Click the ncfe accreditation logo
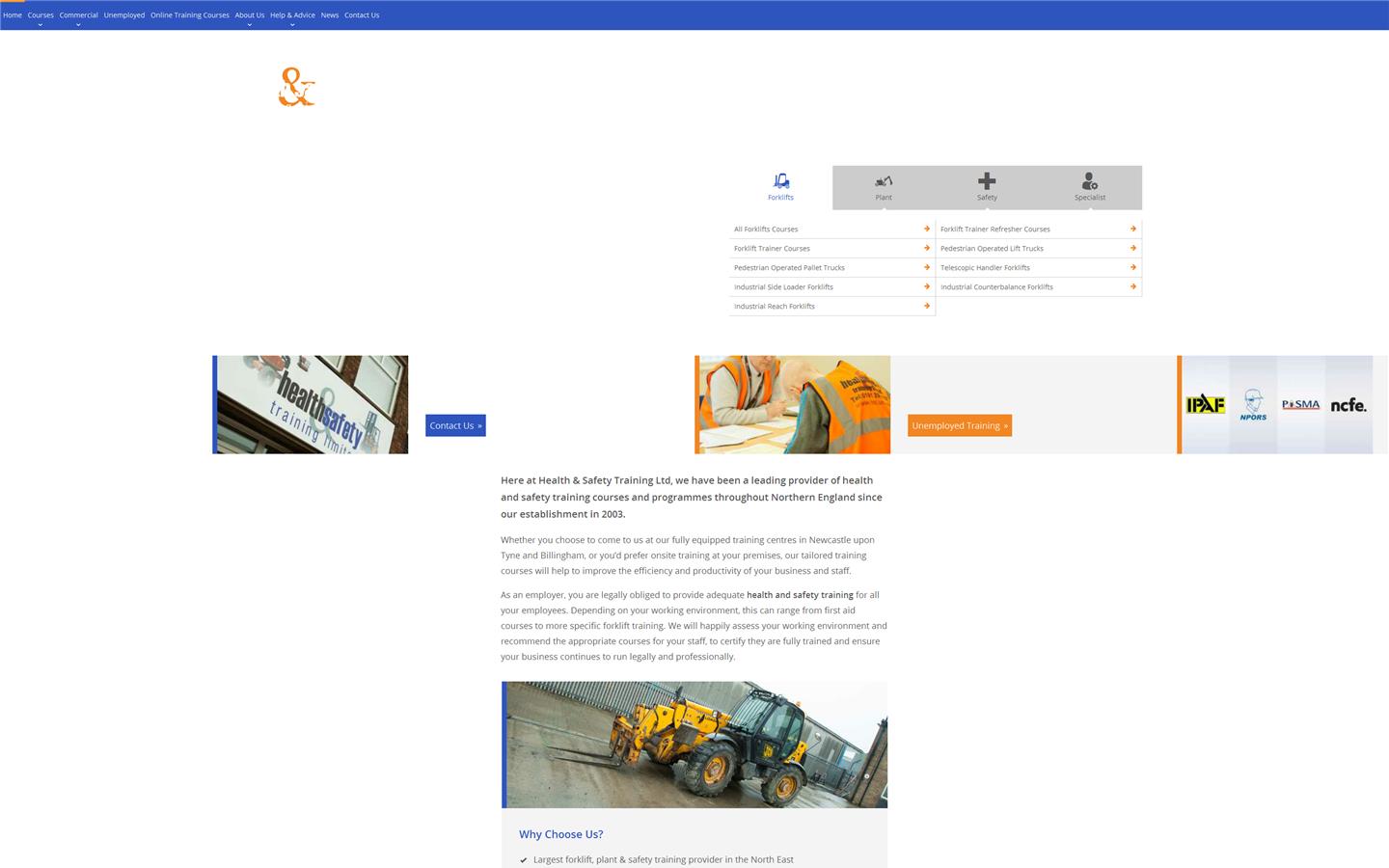Image resolution: width=1389 pixels, height=868 pixels. pyautogui.click(x=1348, y=405)
